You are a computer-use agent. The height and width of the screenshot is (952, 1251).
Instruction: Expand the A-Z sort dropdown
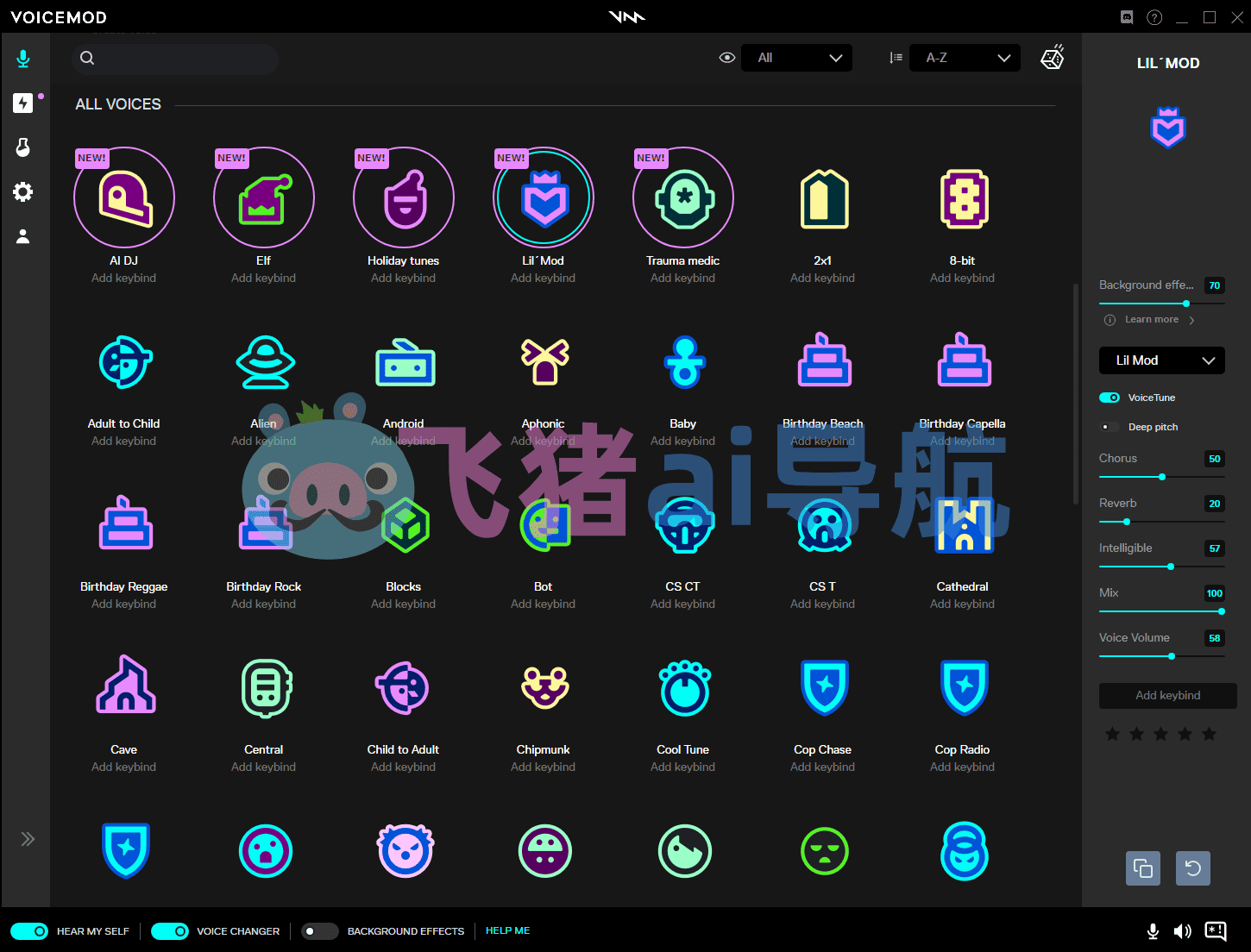click(x=965, y=58)
